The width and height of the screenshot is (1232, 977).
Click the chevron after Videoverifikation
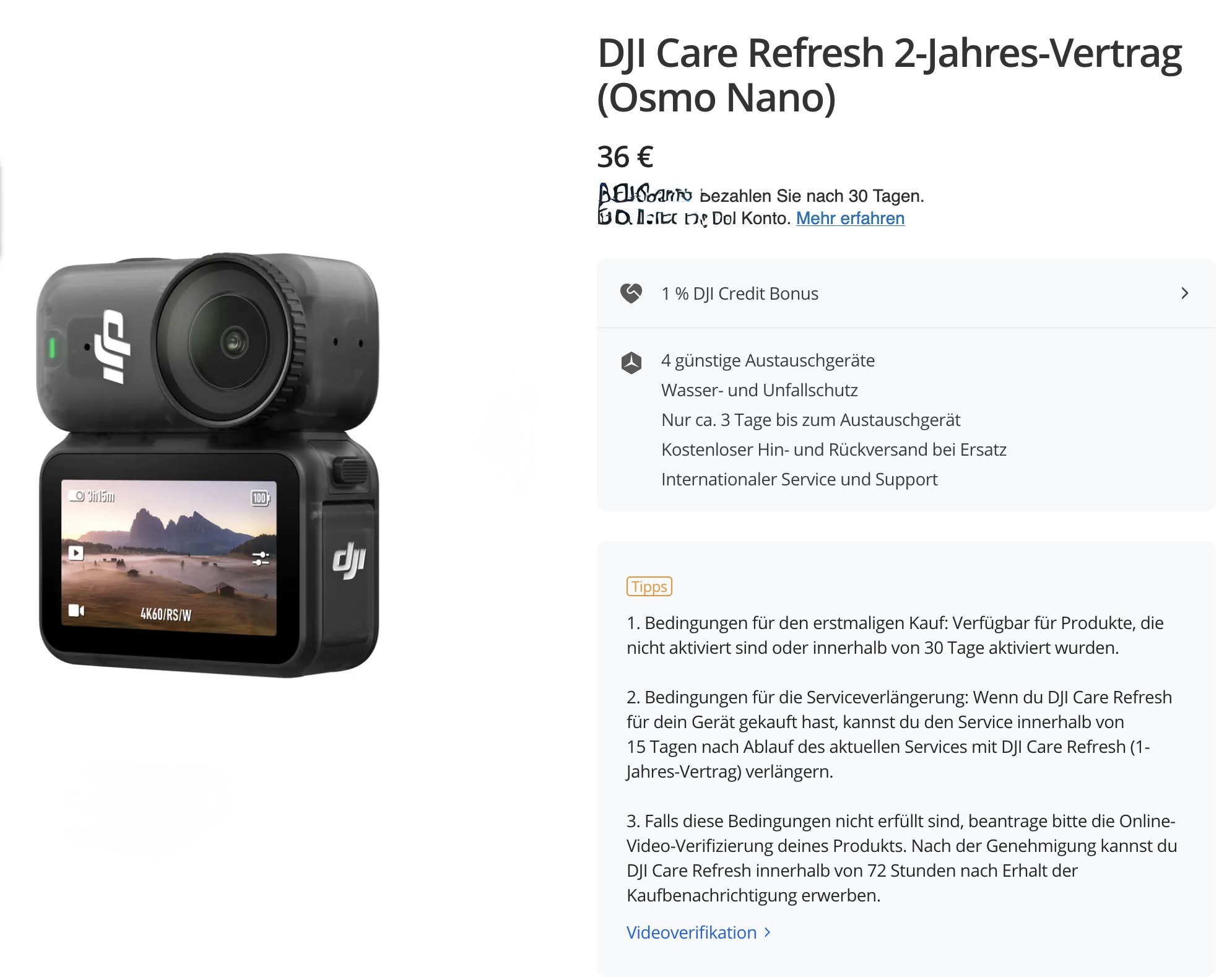click(767, 932)
